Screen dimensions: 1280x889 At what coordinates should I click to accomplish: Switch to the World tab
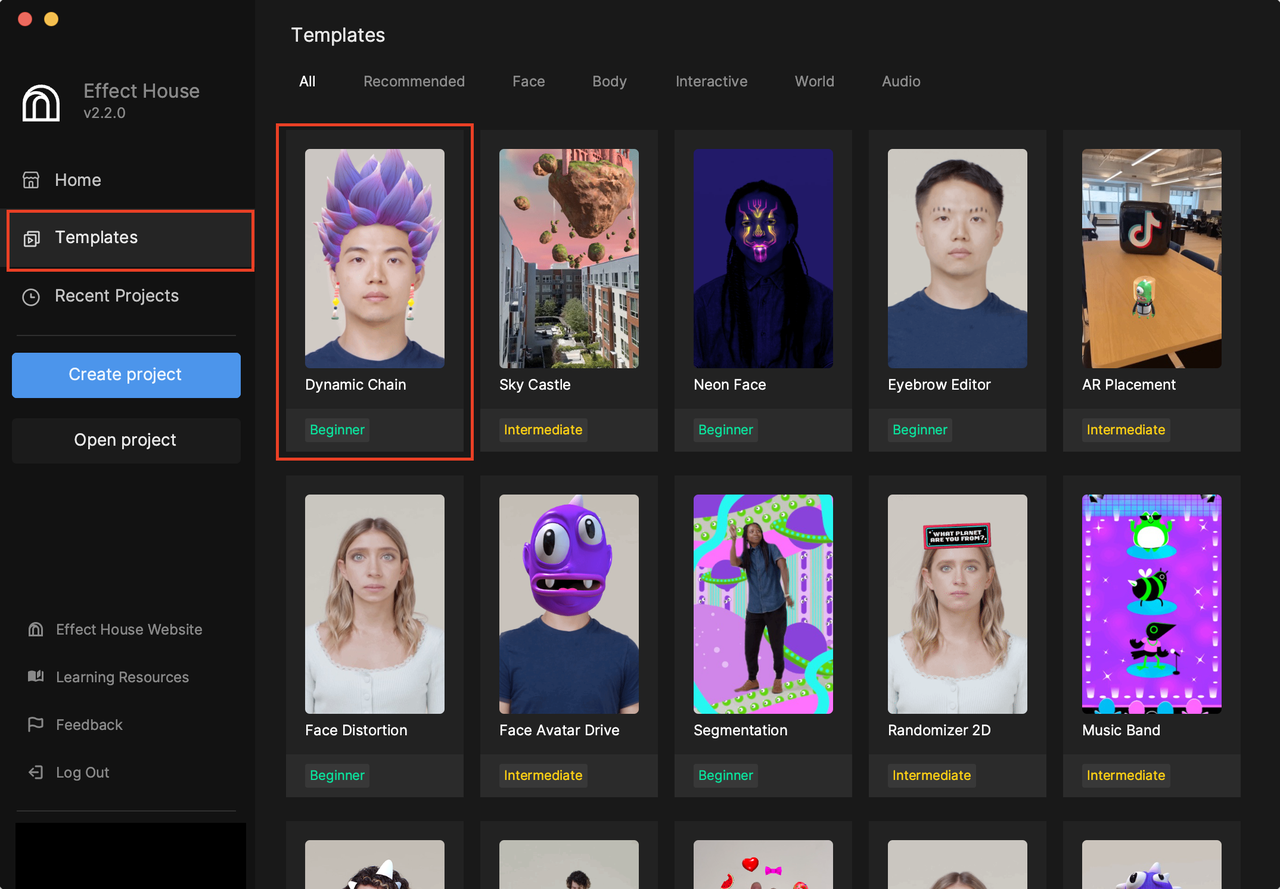(814, 81)
